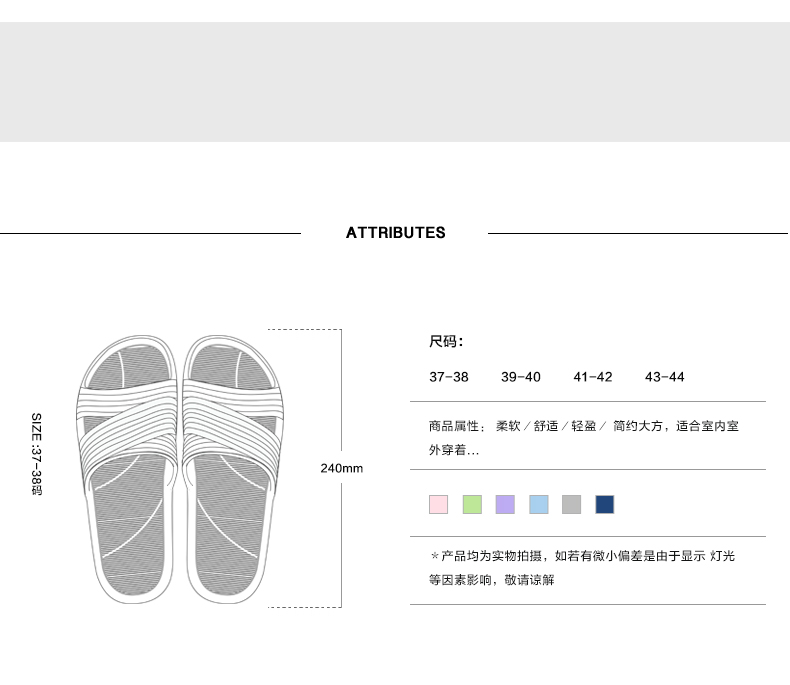Click the gray banner at the top
The height and width of the screenshot is (685, 790).
(395, 82)
